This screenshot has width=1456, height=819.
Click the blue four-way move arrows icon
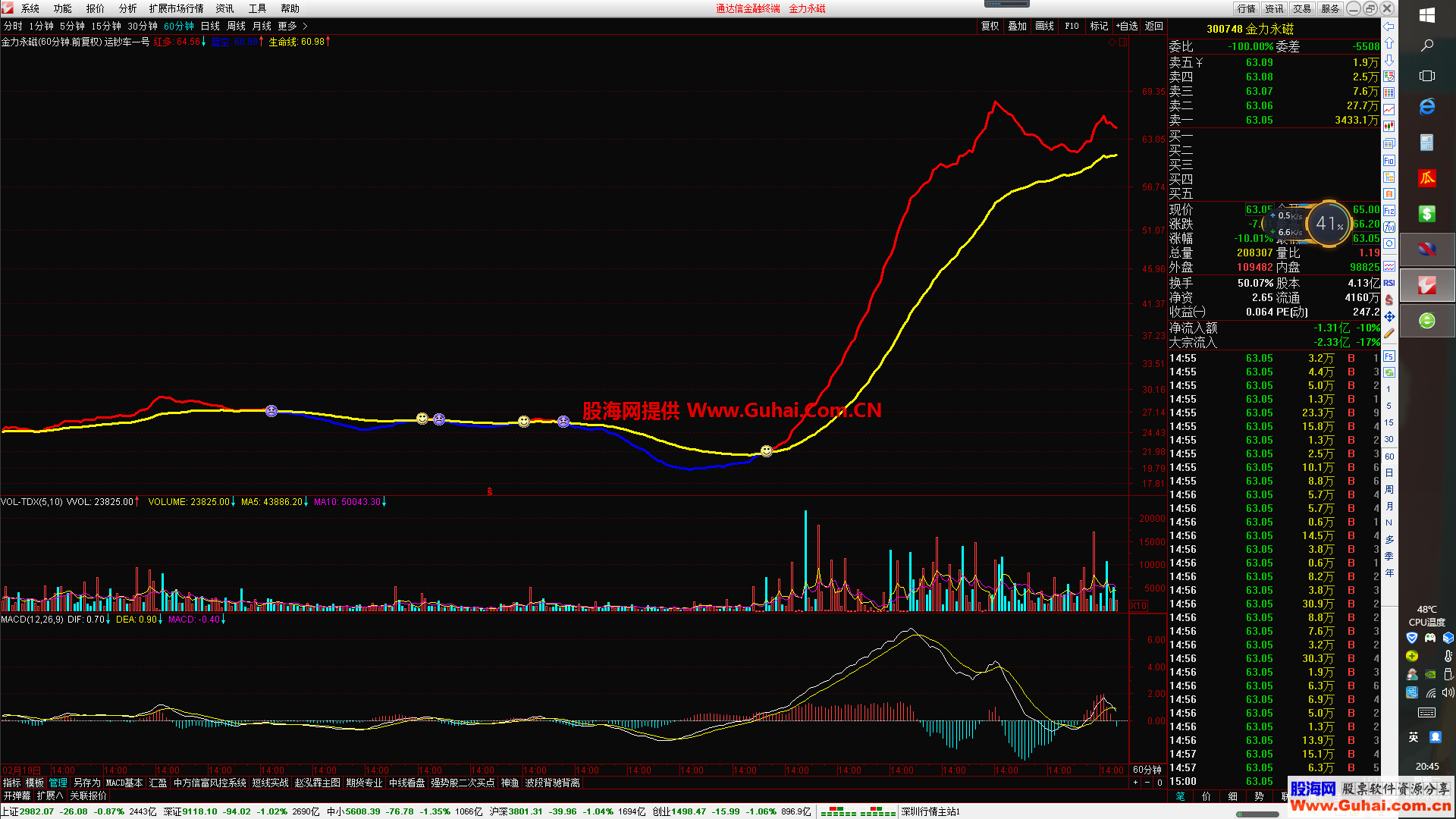[x=1389, y=316]
